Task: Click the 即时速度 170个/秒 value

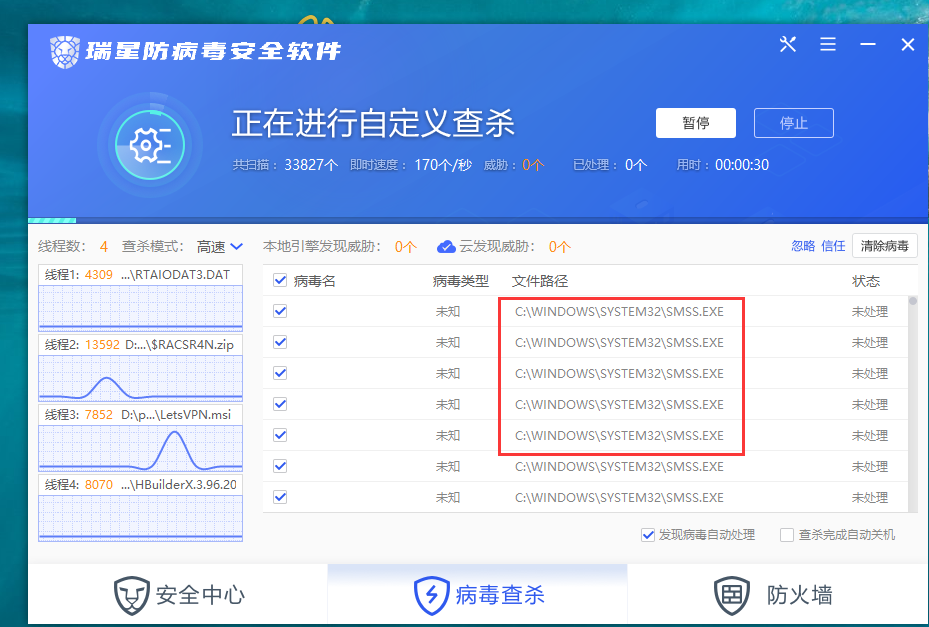Action: point(443,165)
